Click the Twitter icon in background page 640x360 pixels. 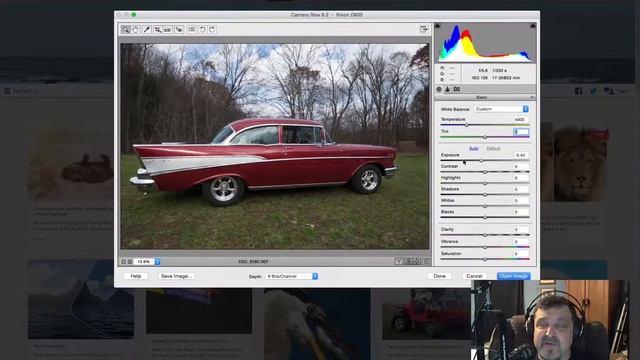(x=593, y=91)
